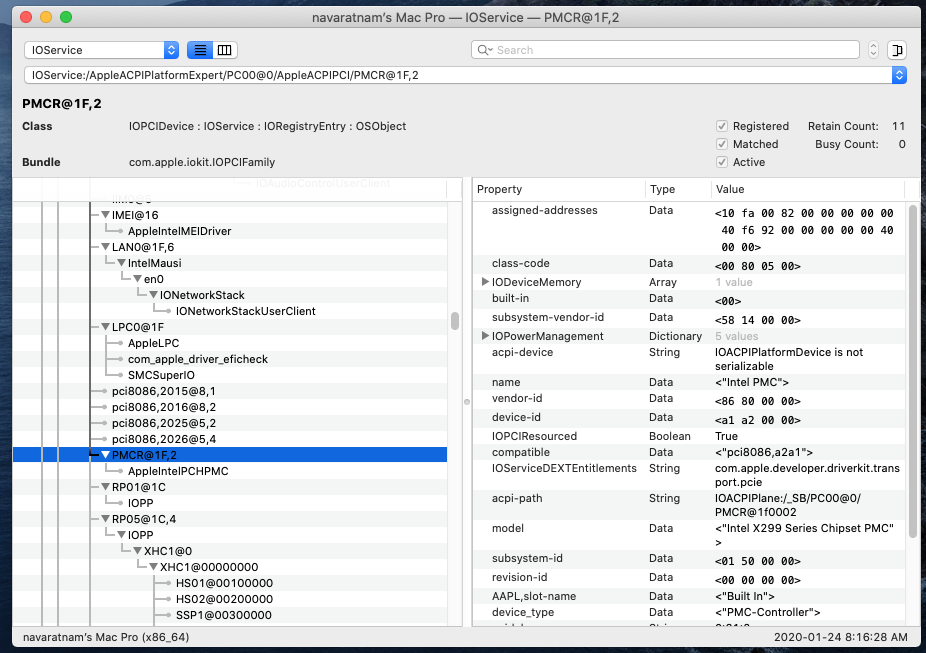This screenshot has width=926, height=653.
Task: Select the acpi-path property row
Action: [x=689, y=505]
